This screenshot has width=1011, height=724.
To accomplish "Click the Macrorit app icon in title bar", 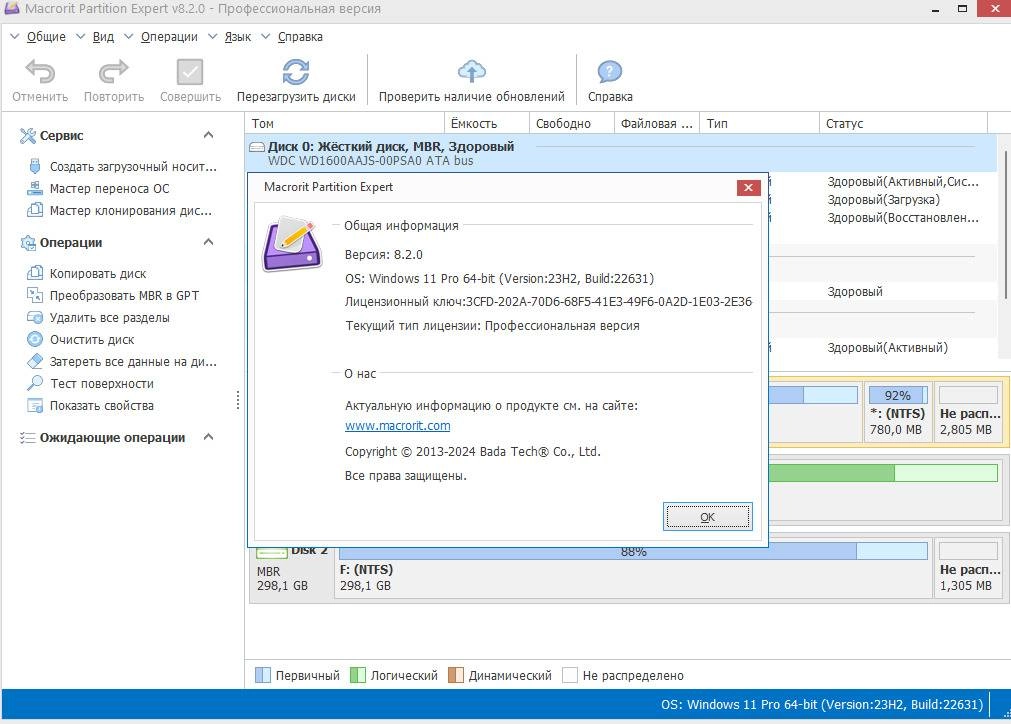I will tap(12, 8).
